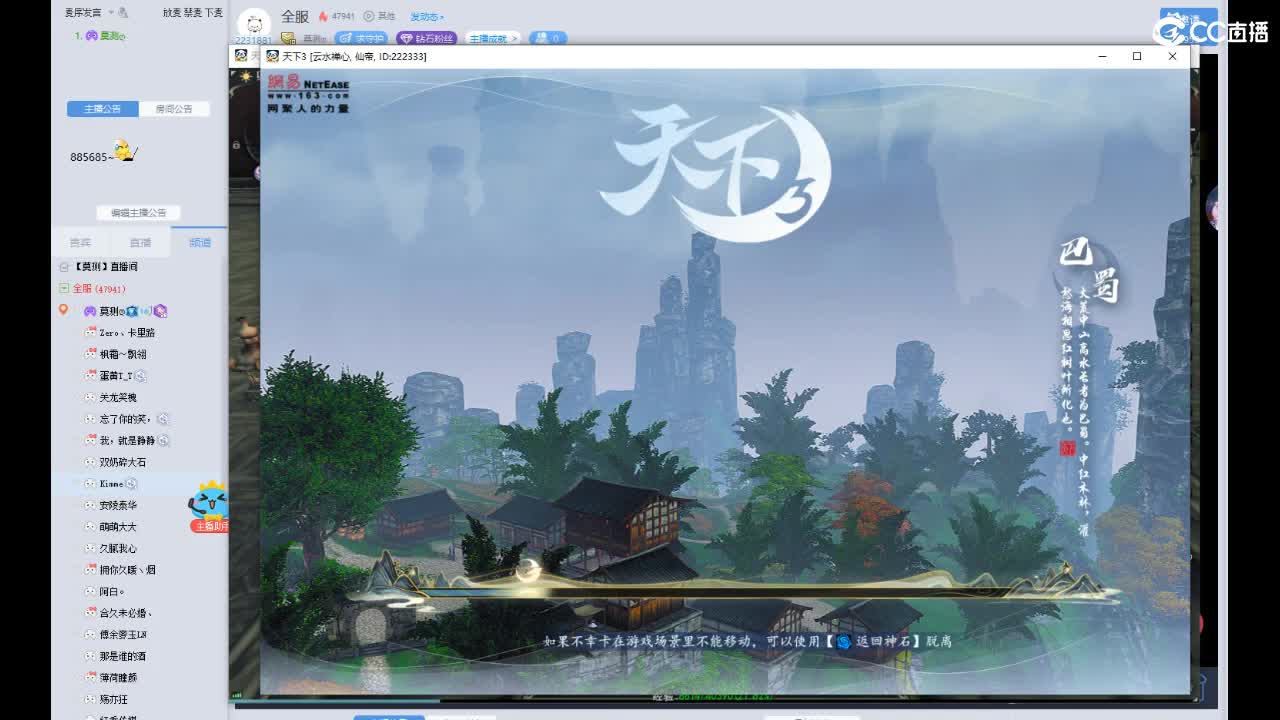Select user Kinne in list
Screen dimensions: 1280x720
(x=111, y=484)
